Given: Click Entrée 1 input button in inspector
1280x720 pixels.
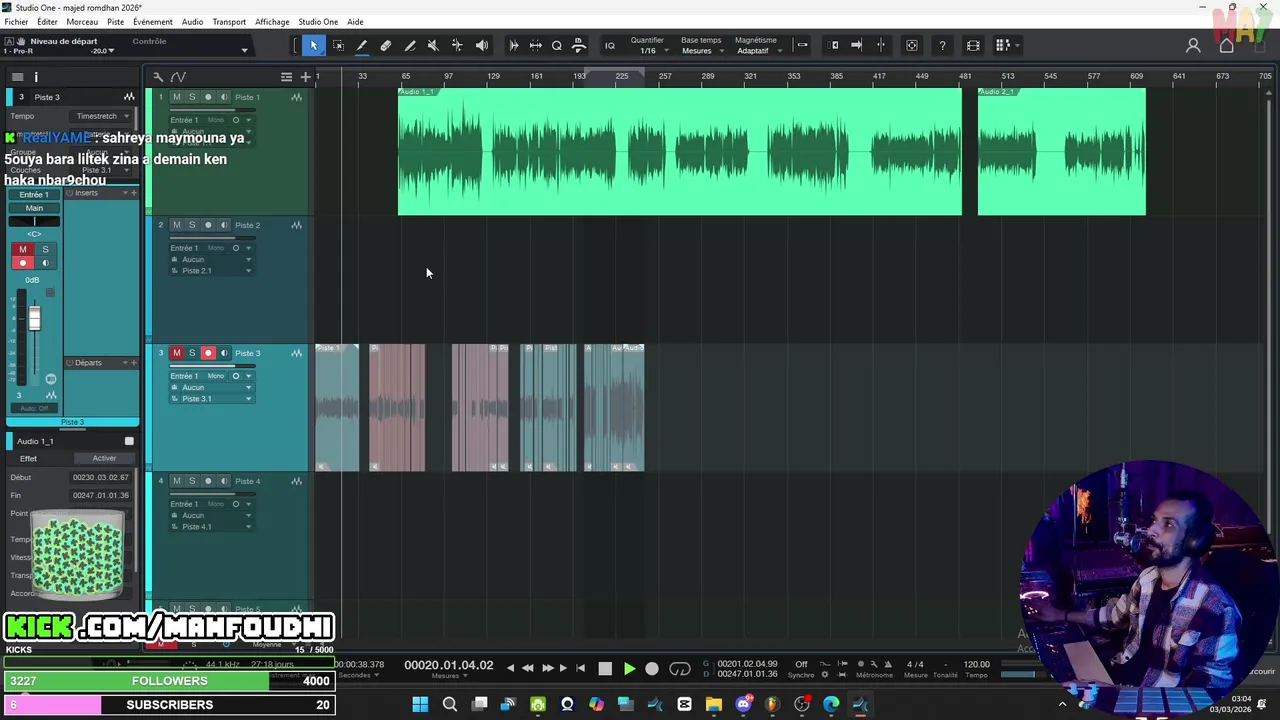Looking at the screenshot, I should coord(34,195).
